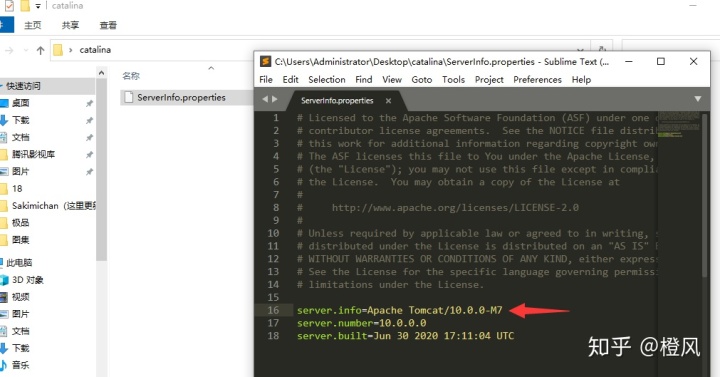Viewport: 720px width, 377px height.
Task: Close the ServerInfo.properties tab
Action: click(x=388, y=101)
